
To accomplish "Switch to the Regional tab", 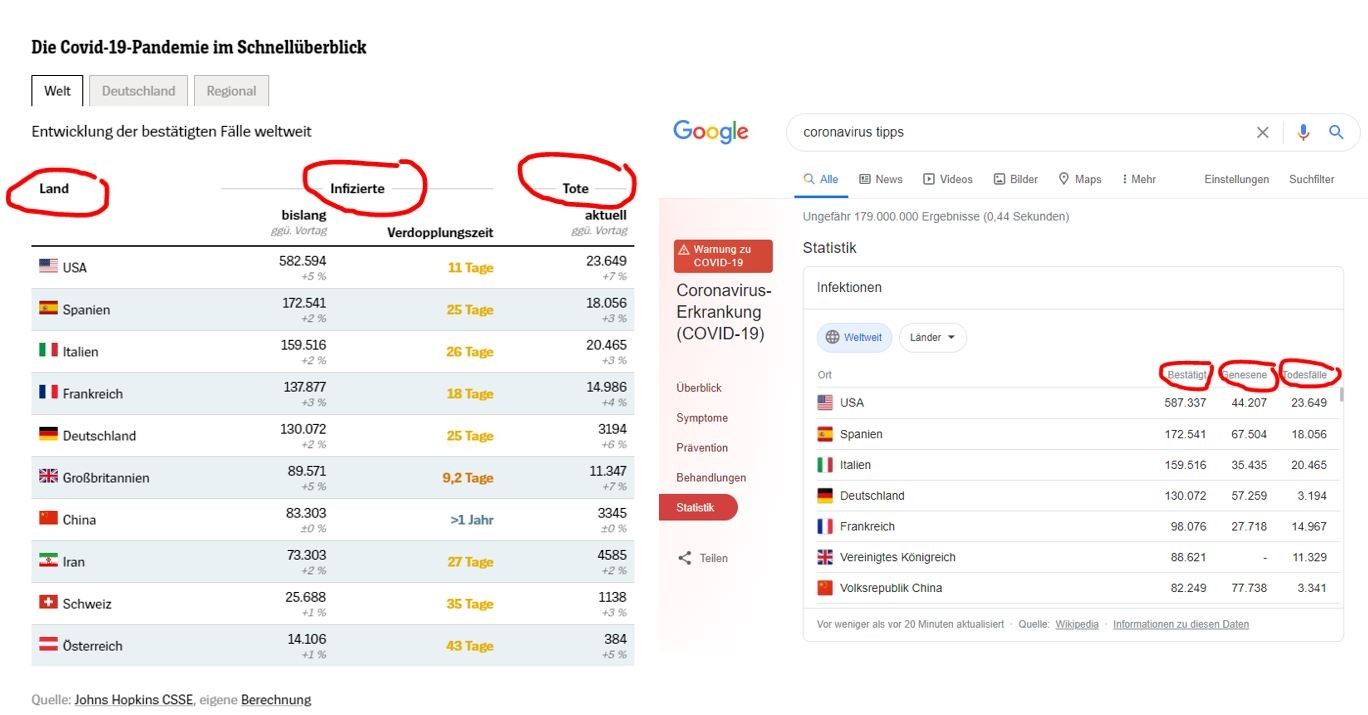I will (x=231, y=91).
